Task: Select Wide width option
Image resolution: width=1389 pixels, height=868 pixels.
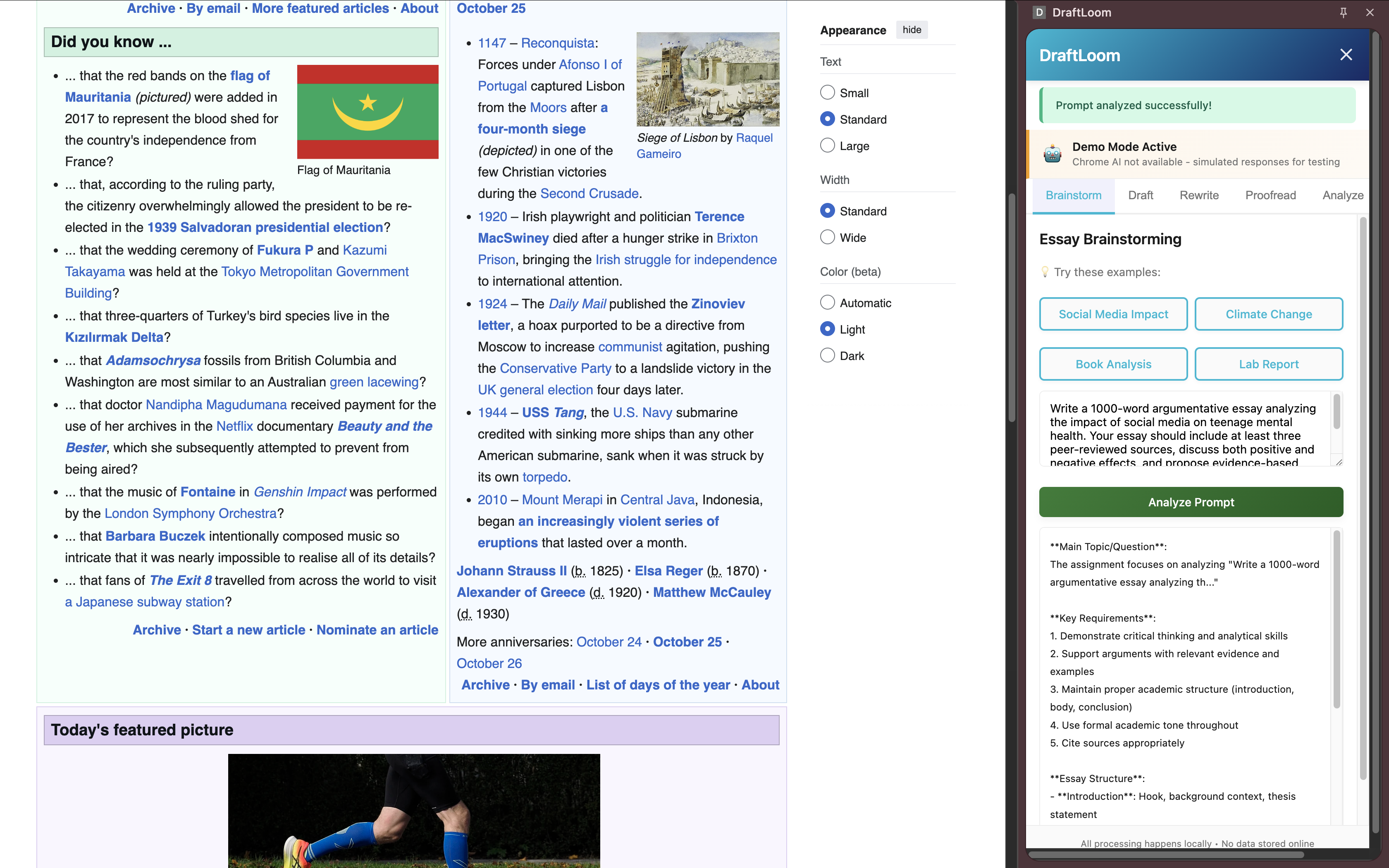Action: coord(827,237)
